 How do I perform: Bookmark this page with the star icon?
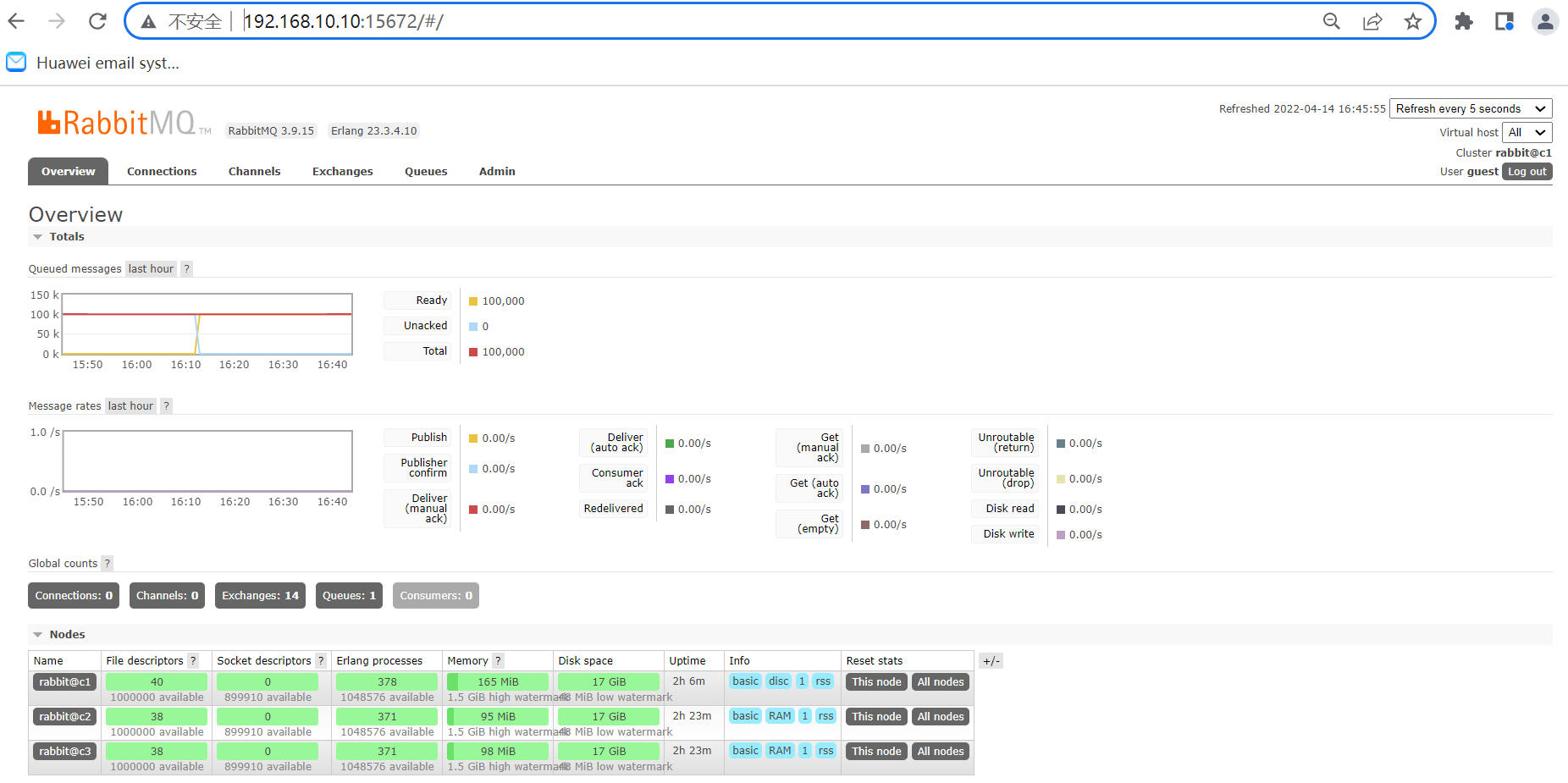coord(1413,21)
